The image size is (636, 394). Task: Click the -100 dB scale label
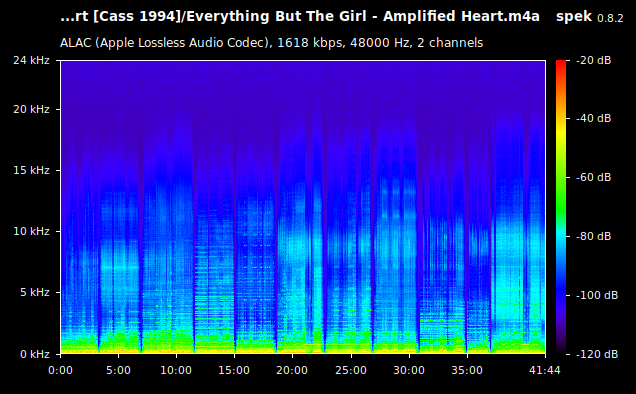tap(597, 295)
